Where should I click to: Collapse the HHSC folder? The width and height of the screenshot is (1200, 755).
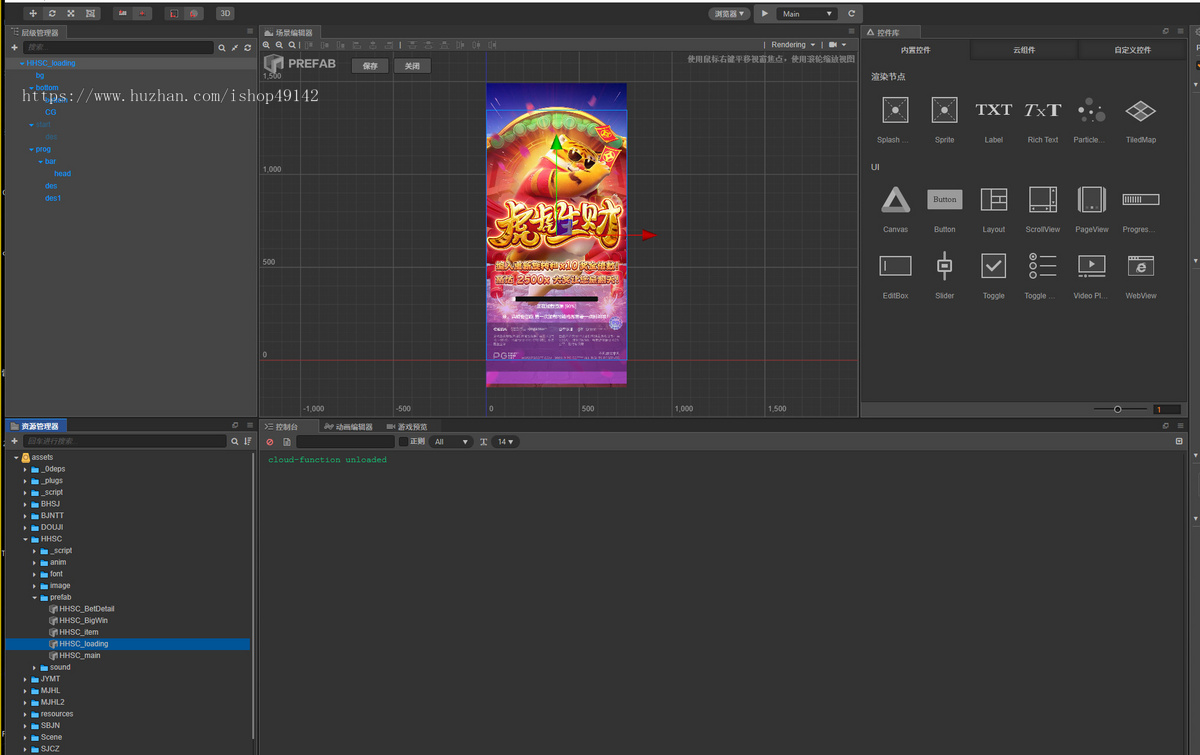tap(26, 539)
